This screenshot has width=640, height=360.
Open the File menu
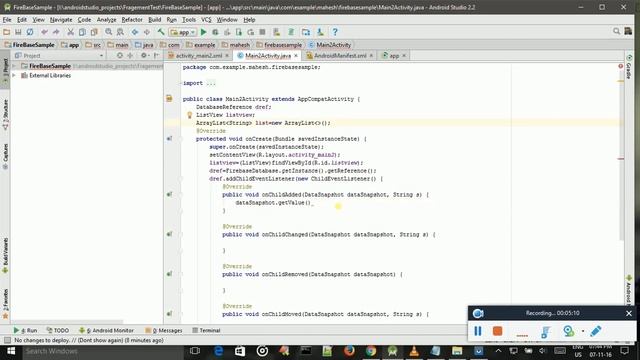click(x=7, y=20)
